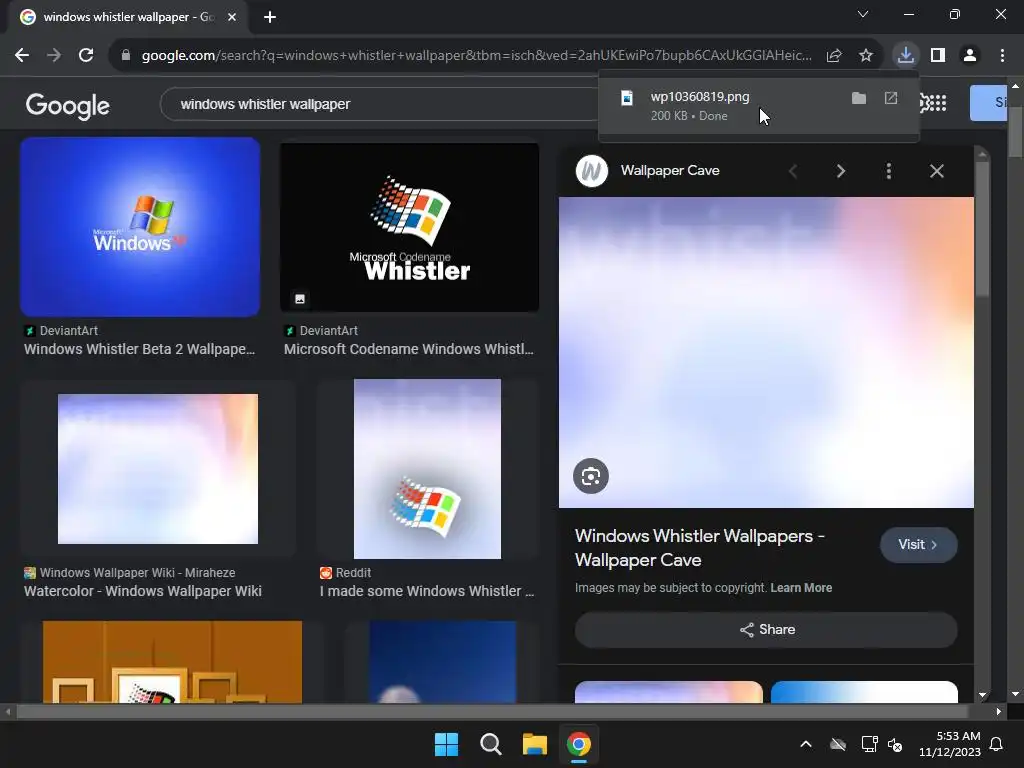
Task: Click horizontal scrollbar right arrow
Action: pos(999,711)
